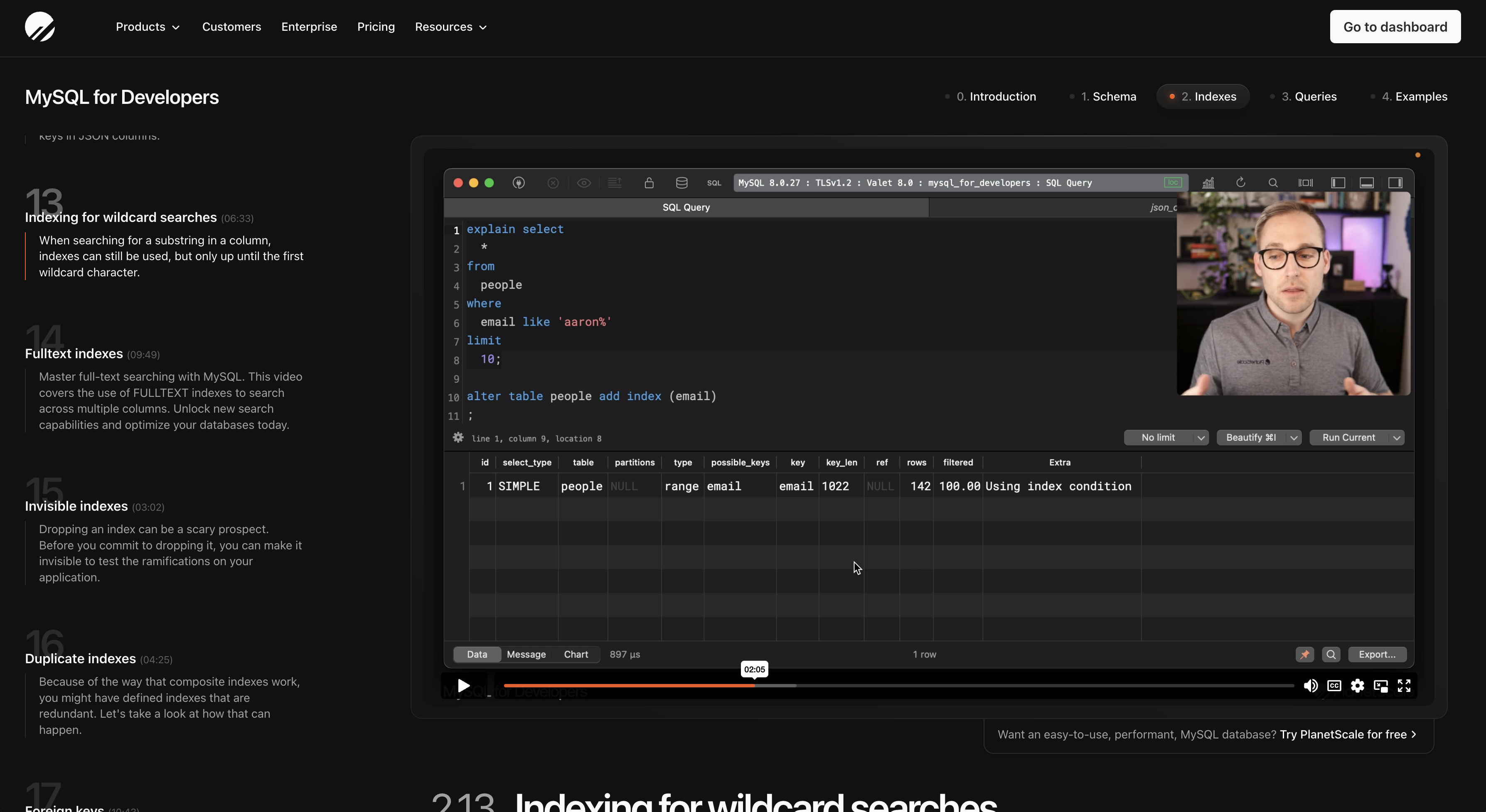Click the search magnifier in toolbar
The width and height of the screenshot is (1486, 812).
pos(1272,183)
